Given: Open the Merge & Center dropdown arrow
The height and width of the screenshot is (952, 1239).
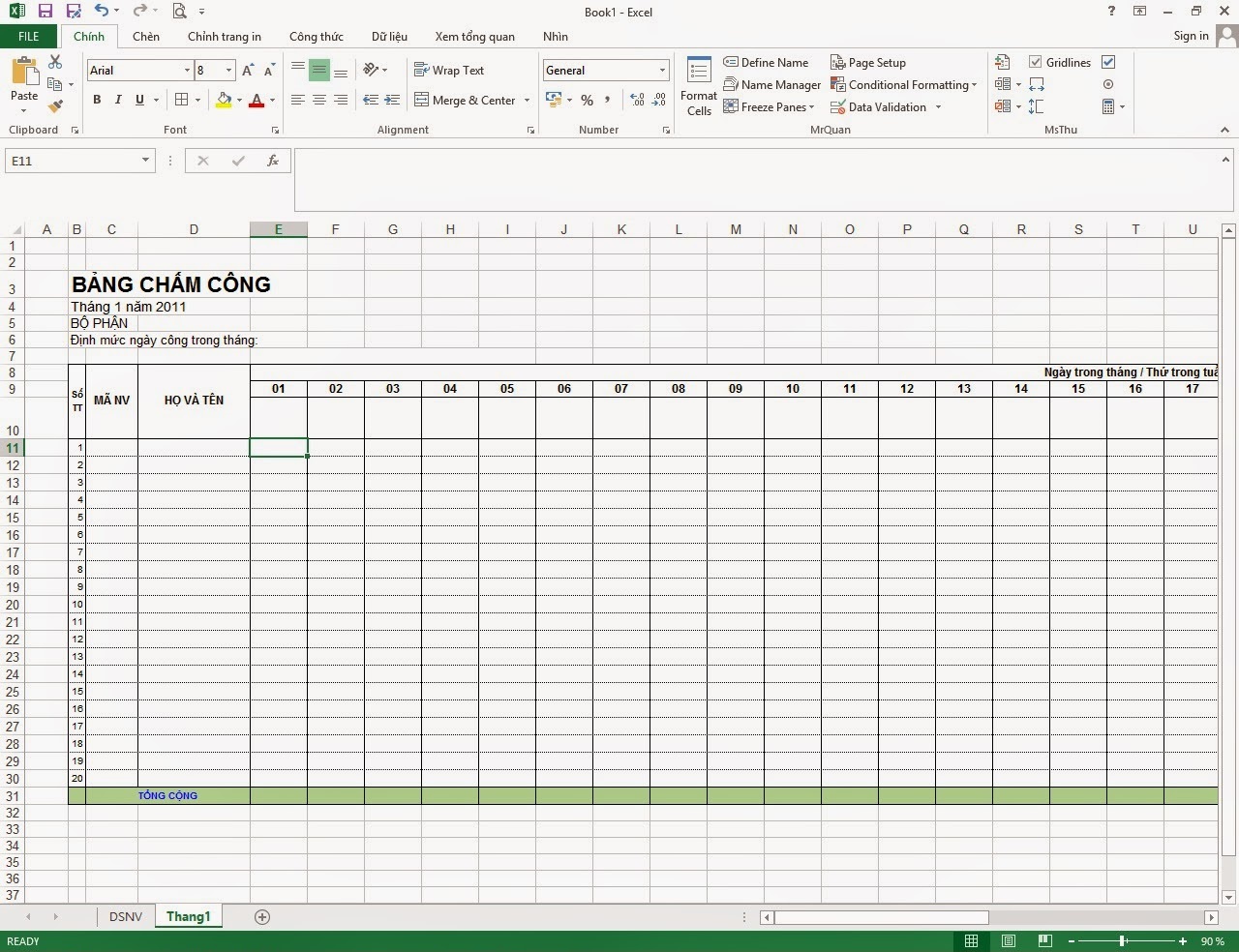Looking at the screenshot, I should (x=527, y=100).
